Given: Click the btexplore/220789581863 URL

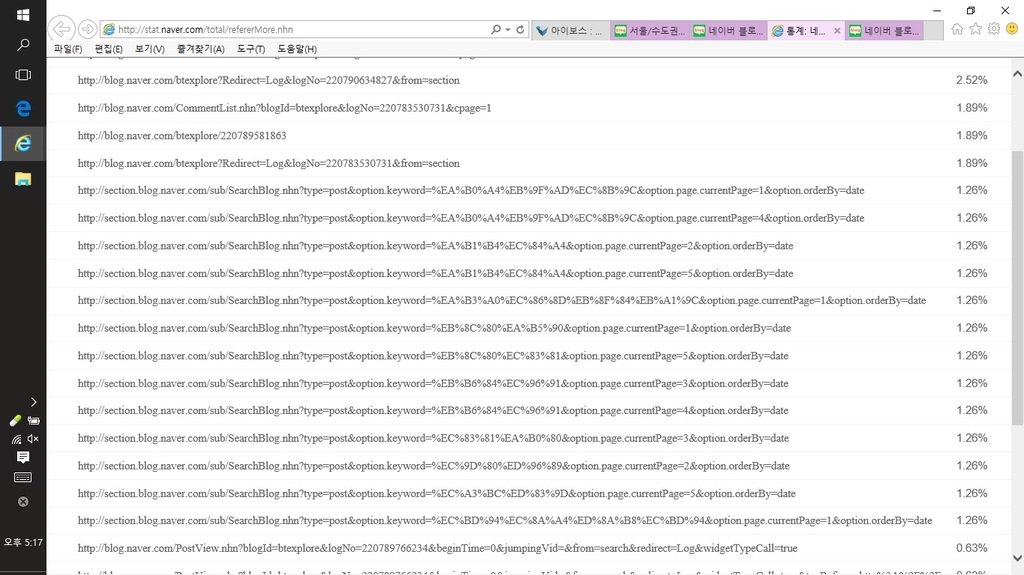Looking at the screenshot, I should (182, 135).
